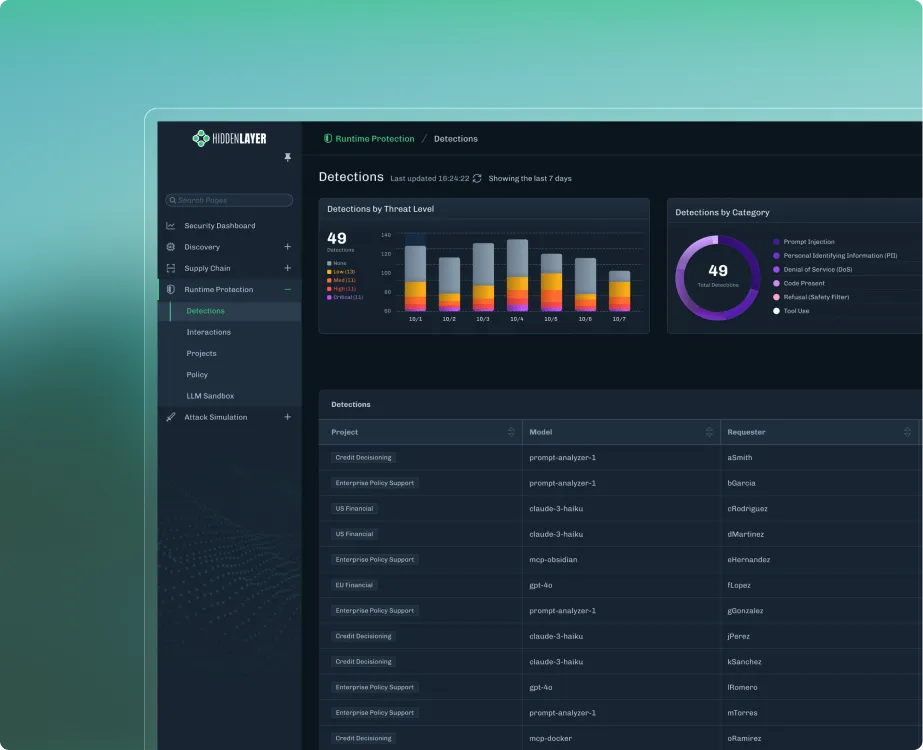Click the 10/4 bar in threat chart
The height and width of the screenshot is (750, 923).
click(x=517, y=275)
